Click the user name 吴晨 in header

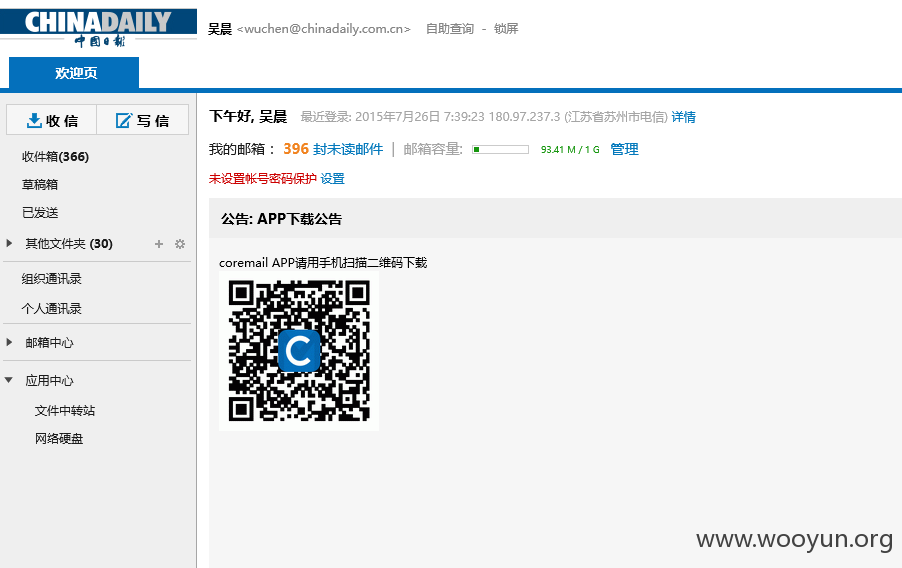[x=220, y=29]
